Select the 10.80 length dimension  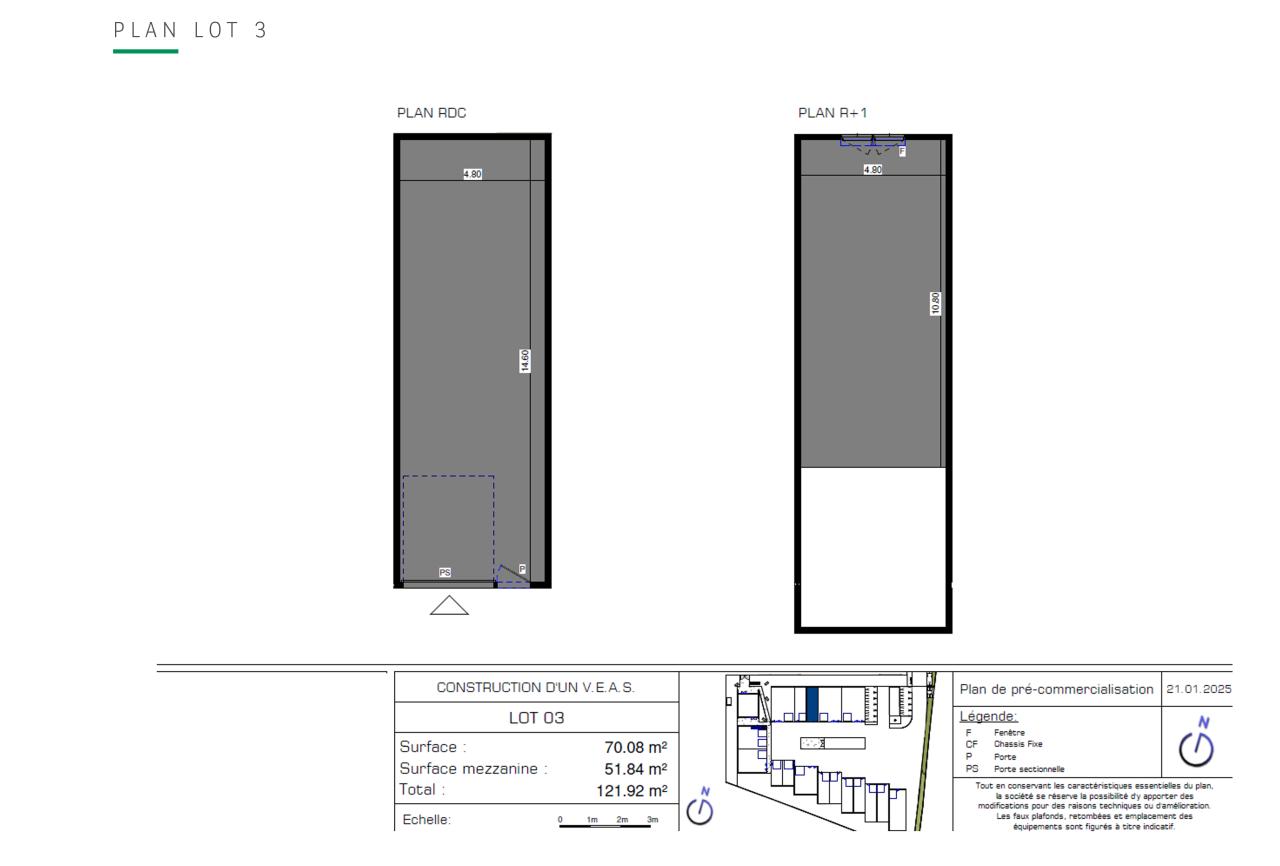tap(936, 303)
